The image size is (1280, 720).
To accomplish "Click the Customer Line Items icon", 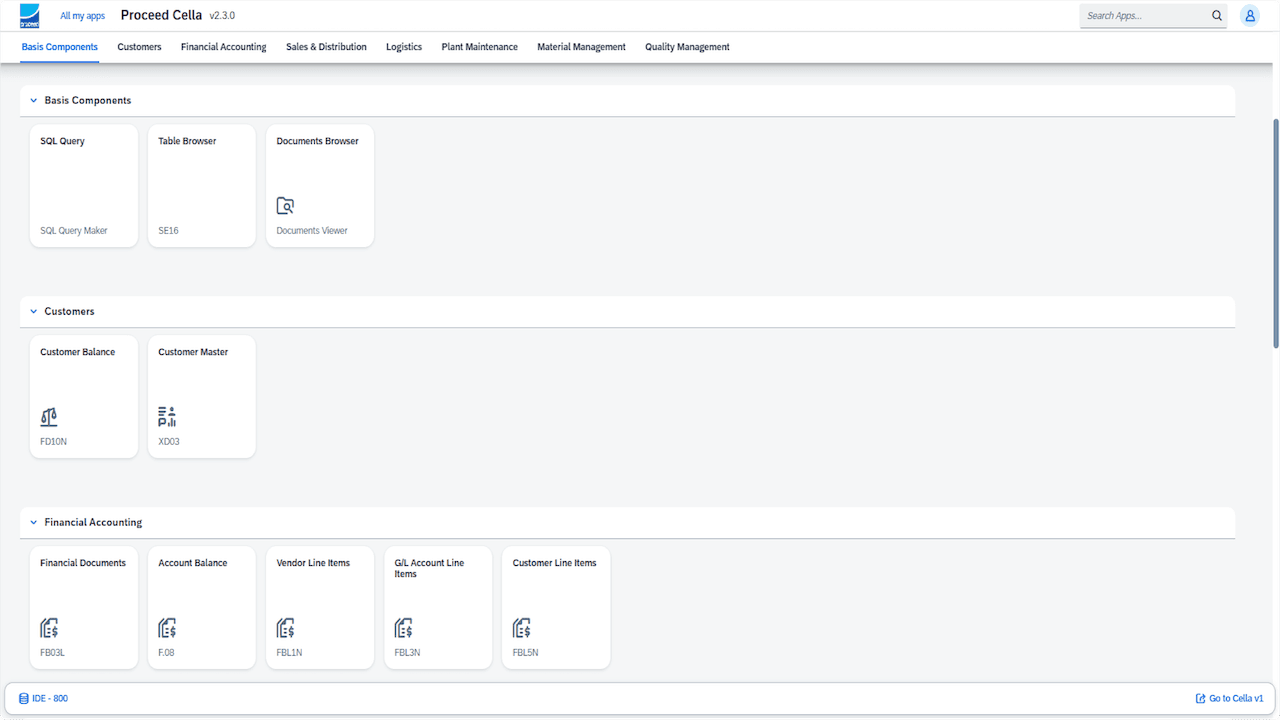I will 521,628.
